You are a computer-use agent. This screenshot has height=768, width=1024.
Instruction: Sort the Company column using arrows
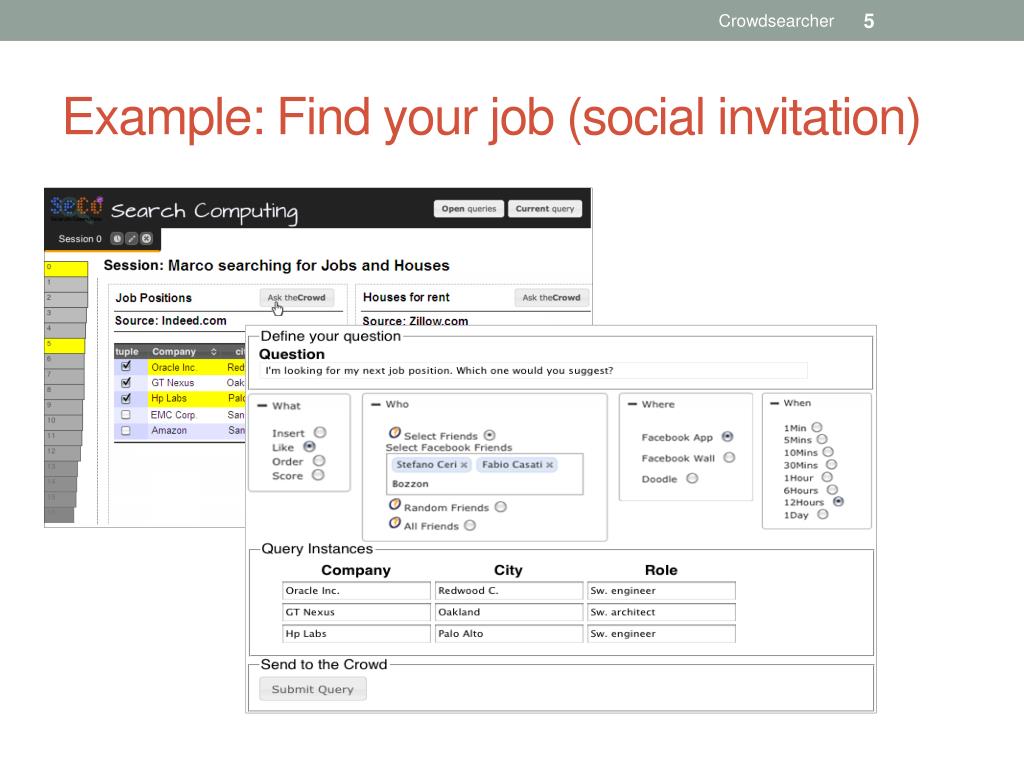[x=214, y=352]
